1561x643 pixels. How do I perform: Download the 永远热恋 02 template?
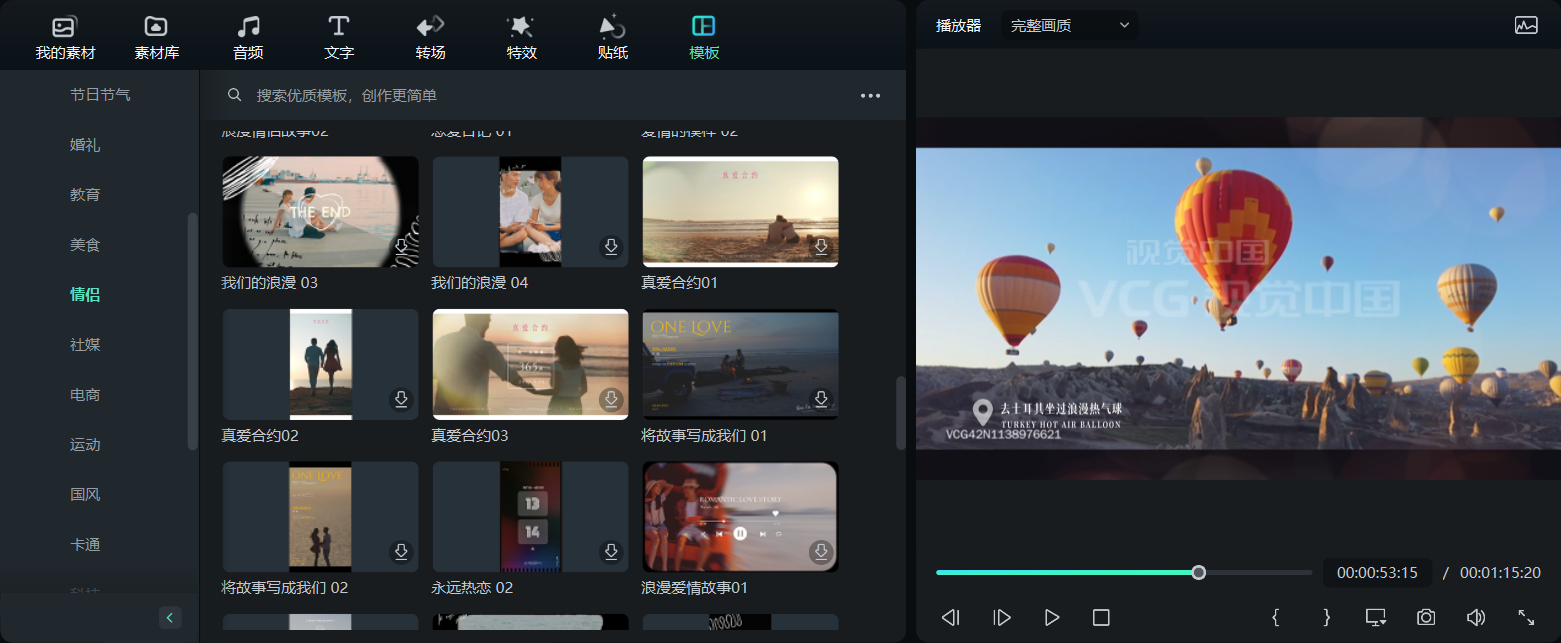611,552
